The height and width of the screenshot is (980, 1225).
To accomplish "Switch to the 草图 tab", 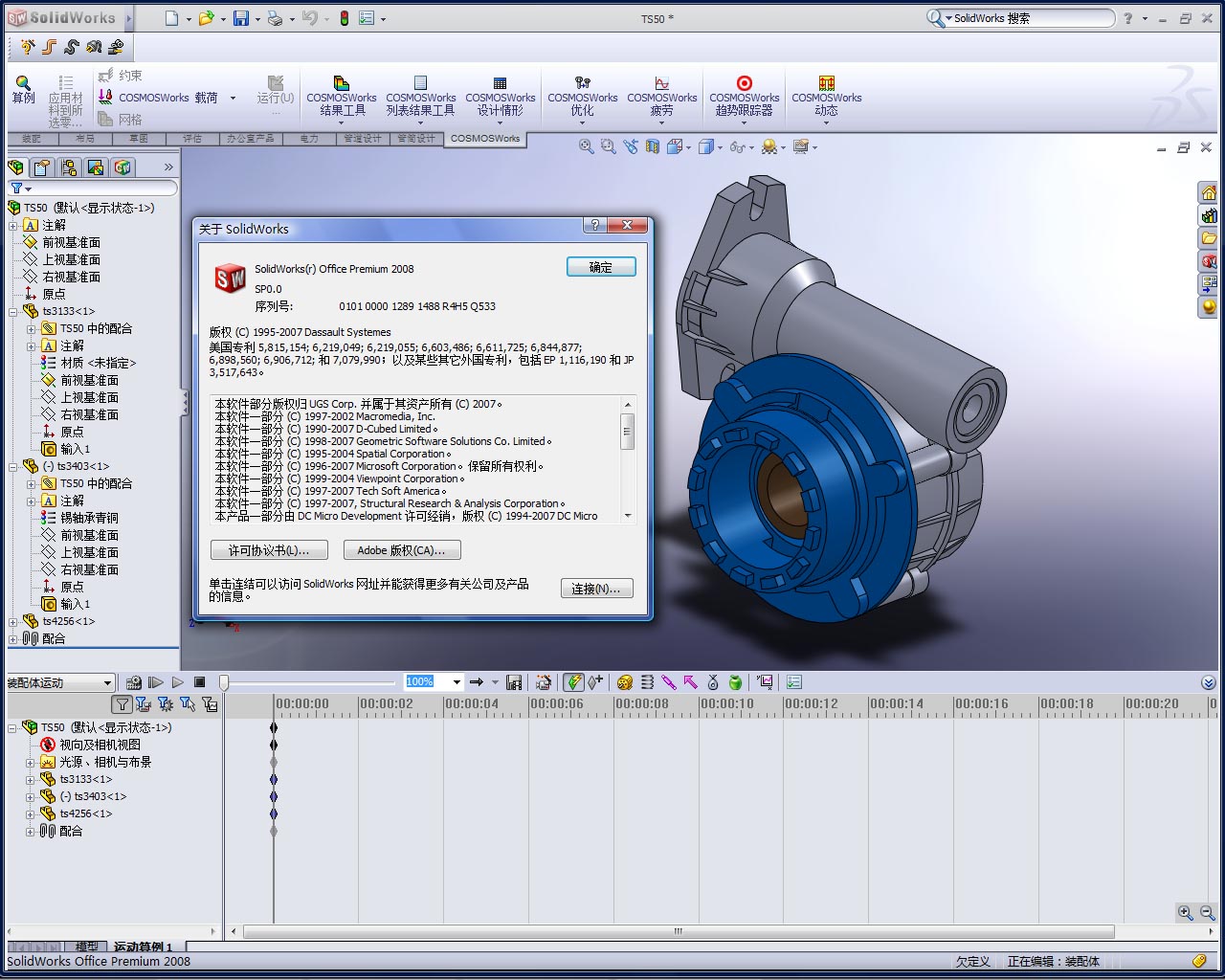I will click(139, 139).
